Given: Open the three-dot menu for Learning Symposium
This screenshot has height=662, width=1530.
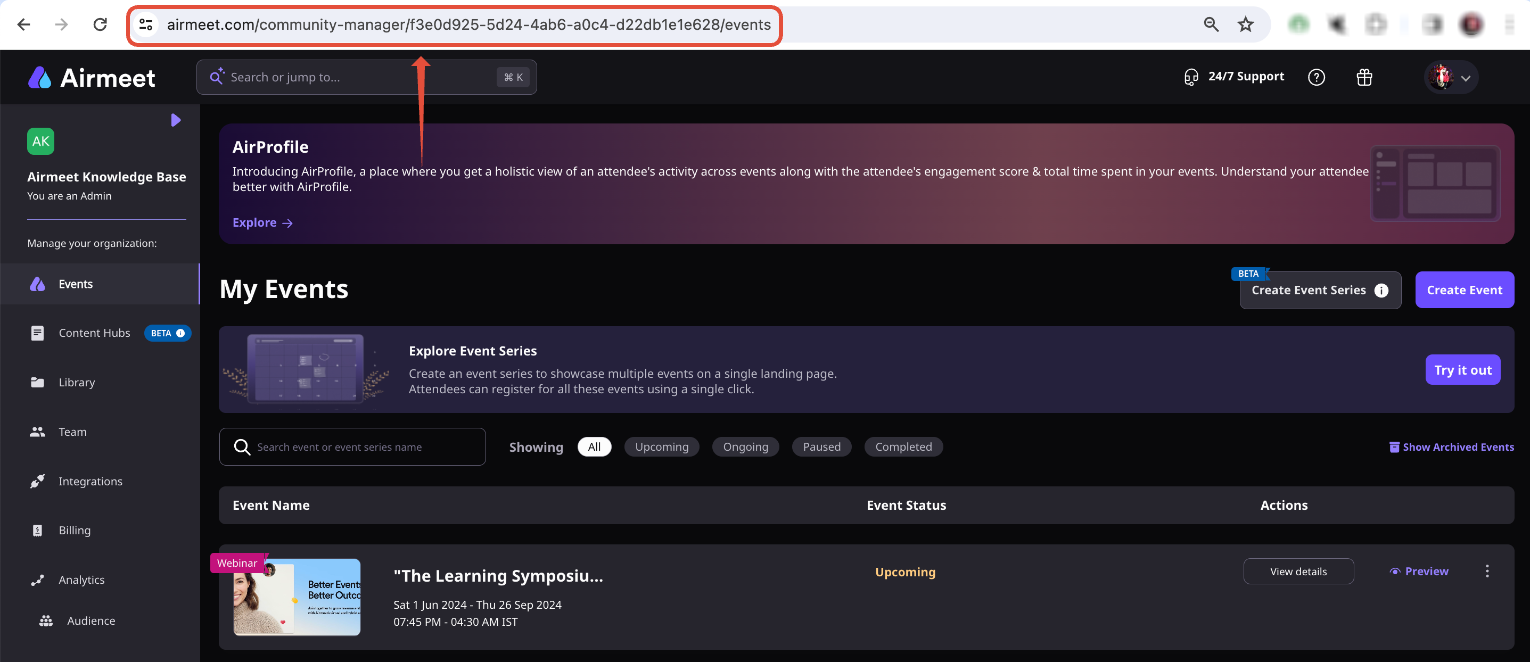Looking at the screenshot, I should (x=1487, y=571).
